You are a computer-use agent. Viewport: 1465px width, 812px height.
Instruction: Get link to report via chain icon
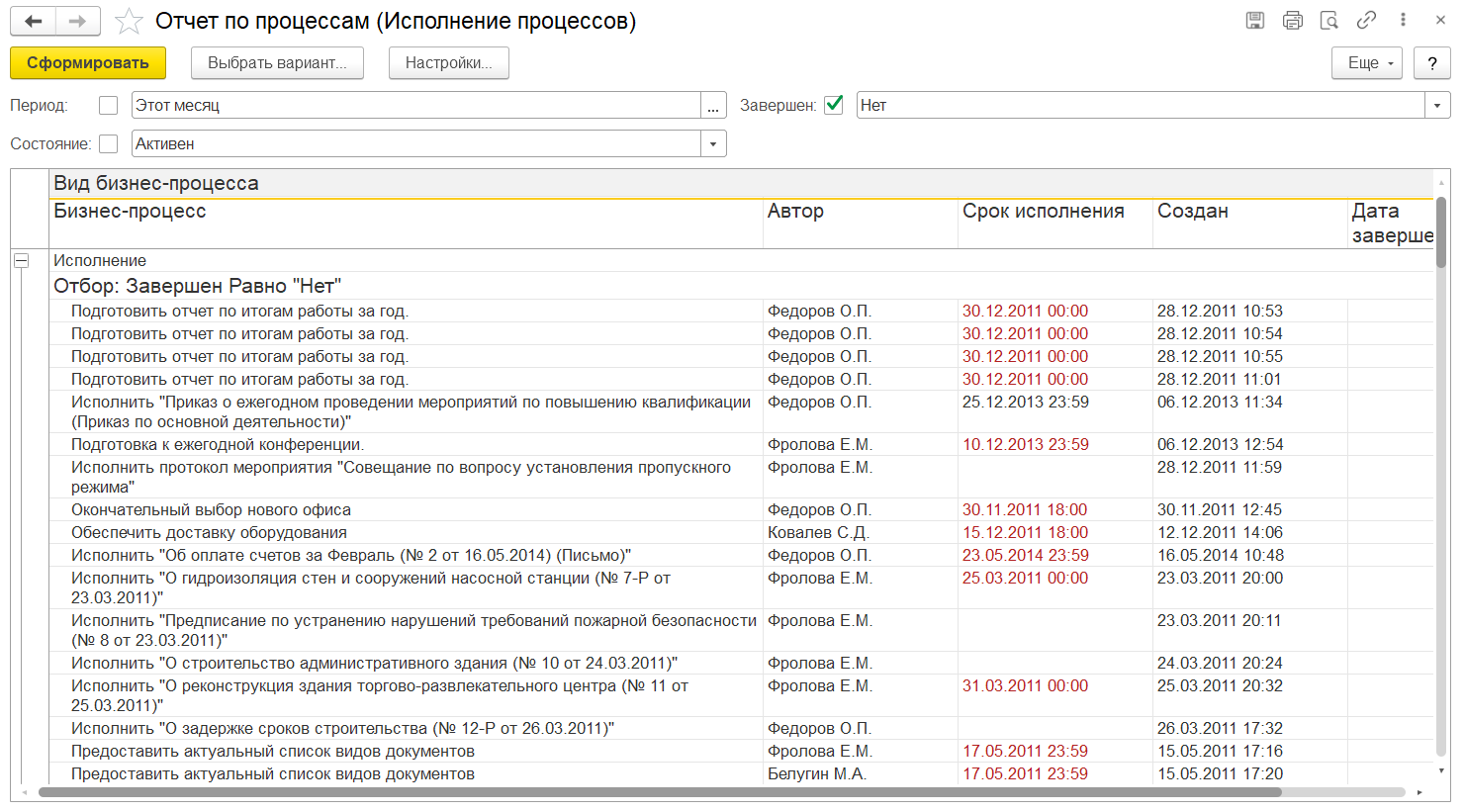(x=1366, y=20)
